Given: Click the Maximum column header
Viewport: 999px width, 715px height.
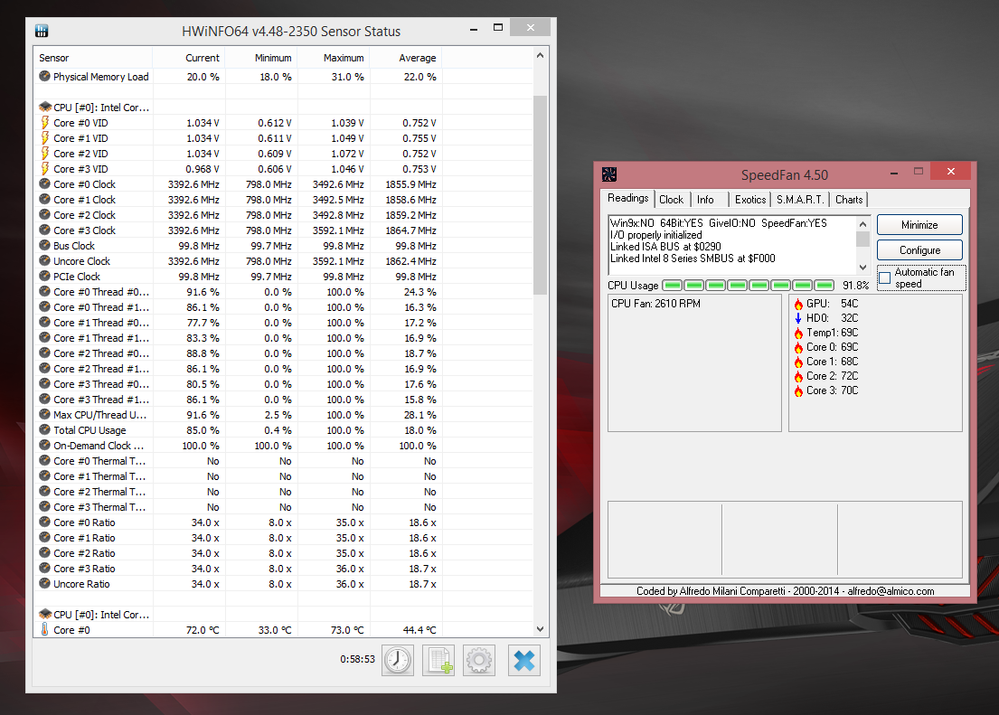Looking at the screenshot, I should click(x=333, y=57).
